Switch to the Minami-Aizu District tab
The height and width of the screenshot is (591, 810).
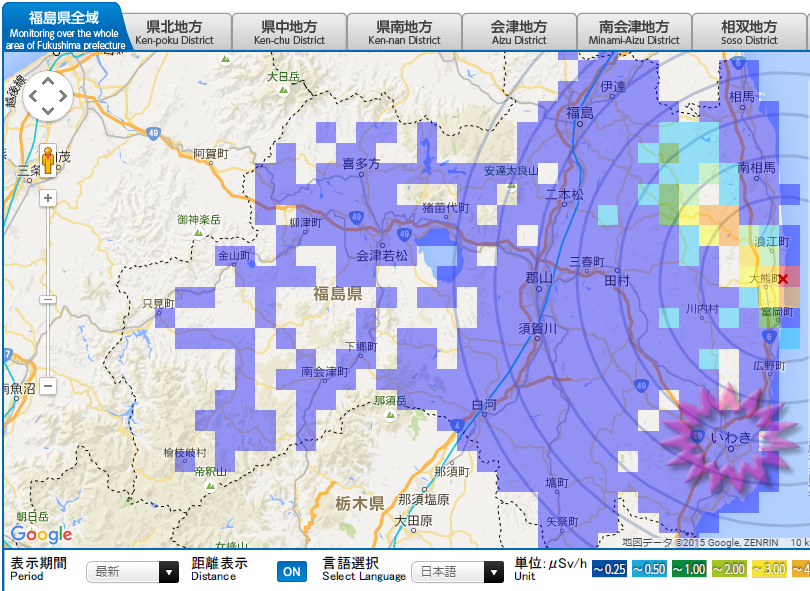tap(634, 32)
